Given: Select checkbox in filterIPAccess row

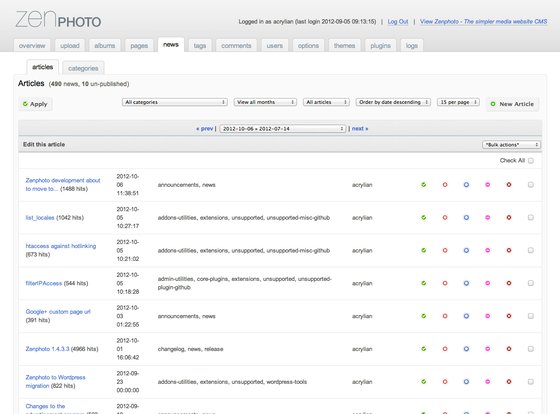Looking at the screenshot, I should tap(531, 283).
